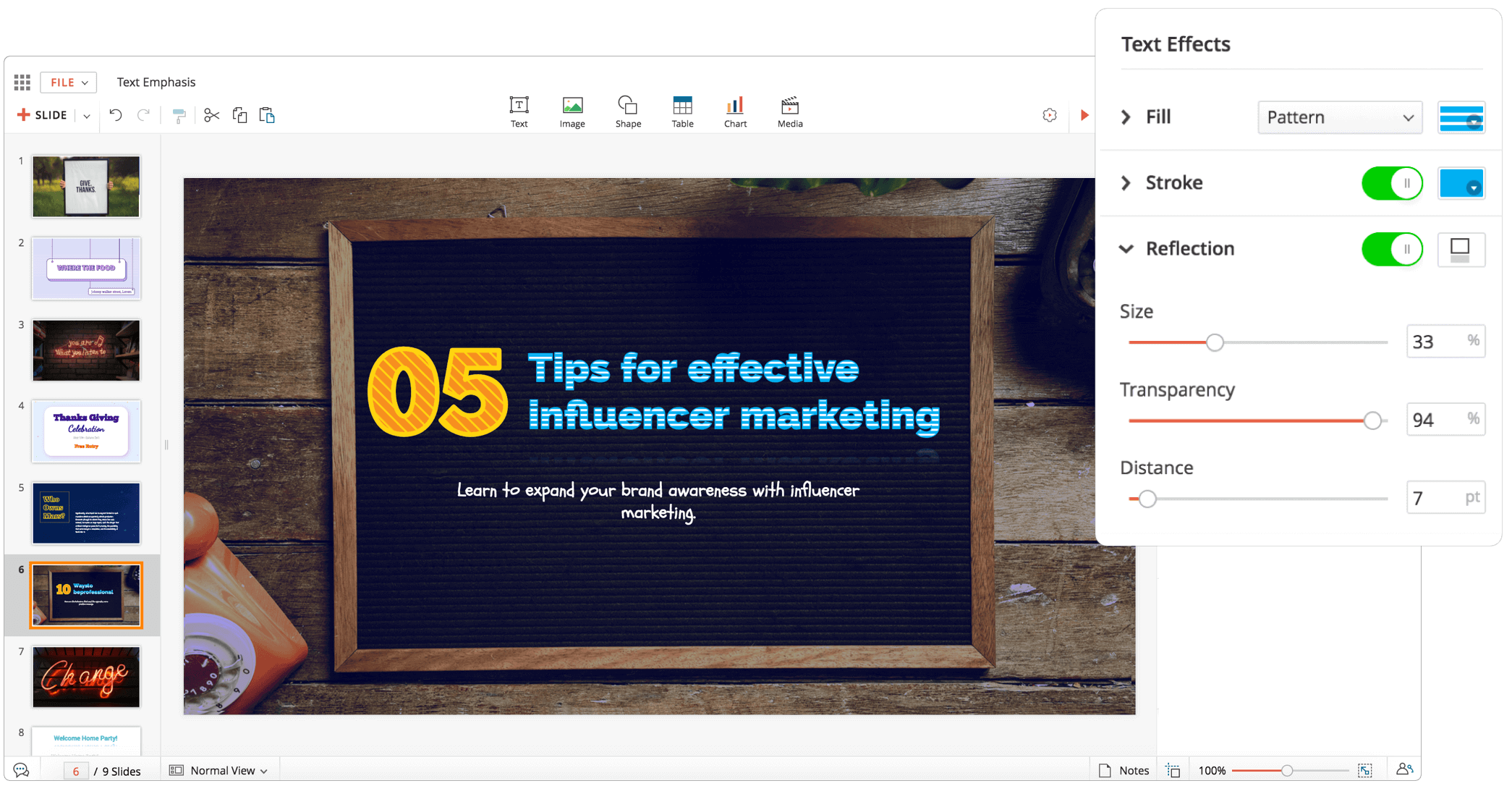The width and height of the screenshot is (1512, 786).
Task: Disable the Reflection toggle
Action: 1392,249
